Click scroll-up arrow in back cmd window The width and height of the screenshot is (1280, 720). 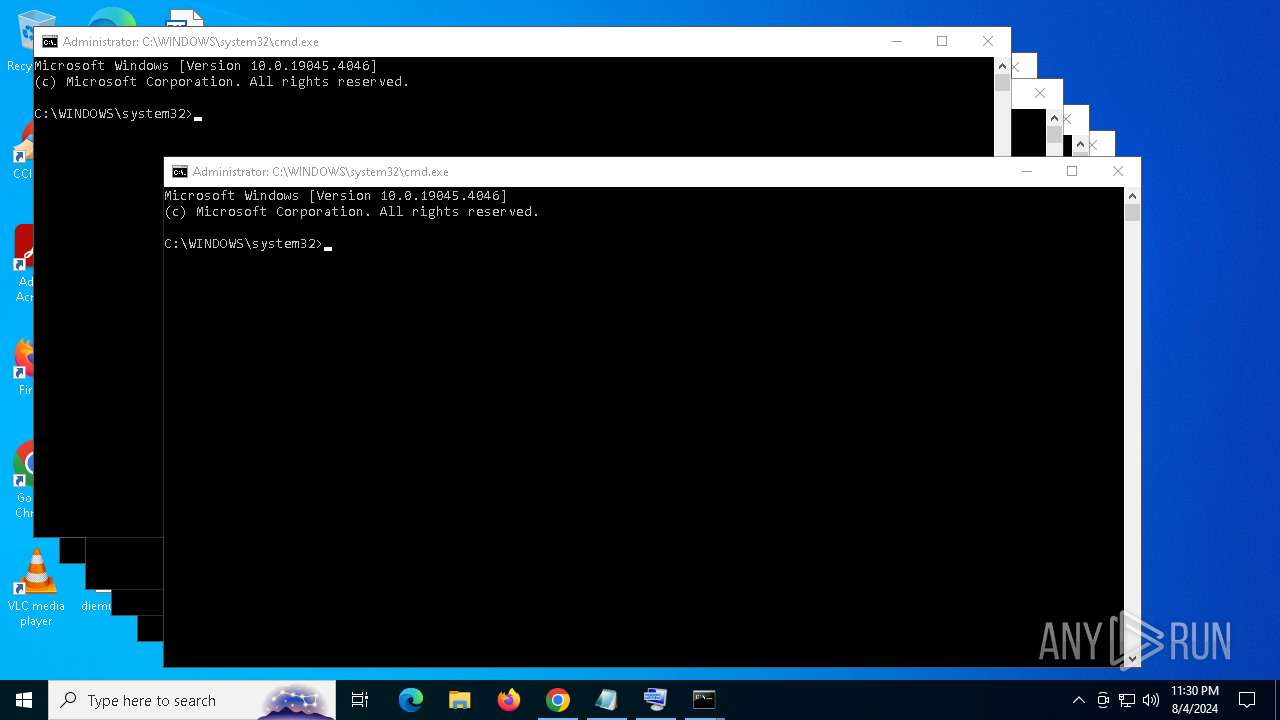(1002, 66)
